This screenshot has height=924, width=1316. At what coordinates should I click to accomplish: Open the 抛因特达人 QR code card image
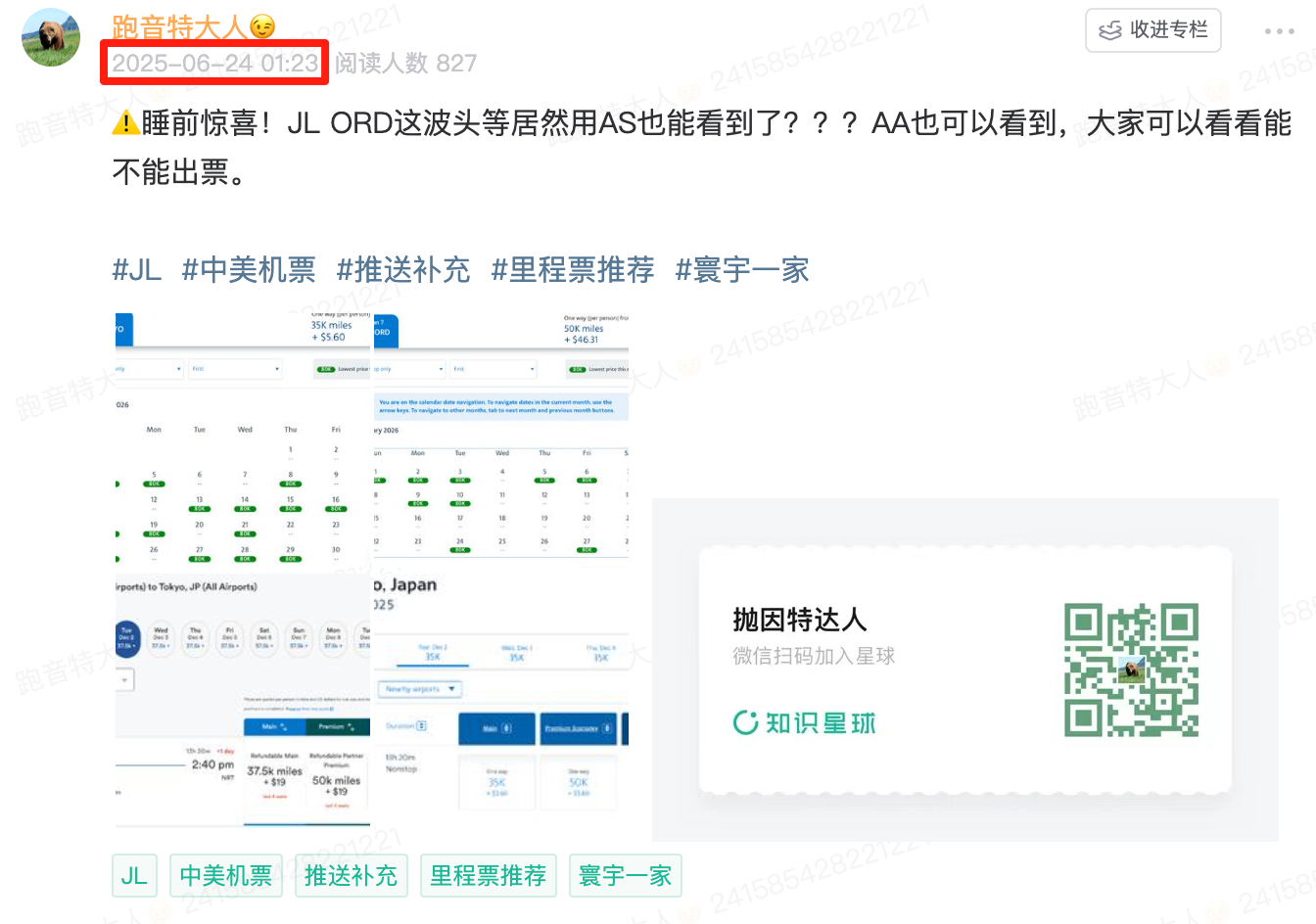965,670
